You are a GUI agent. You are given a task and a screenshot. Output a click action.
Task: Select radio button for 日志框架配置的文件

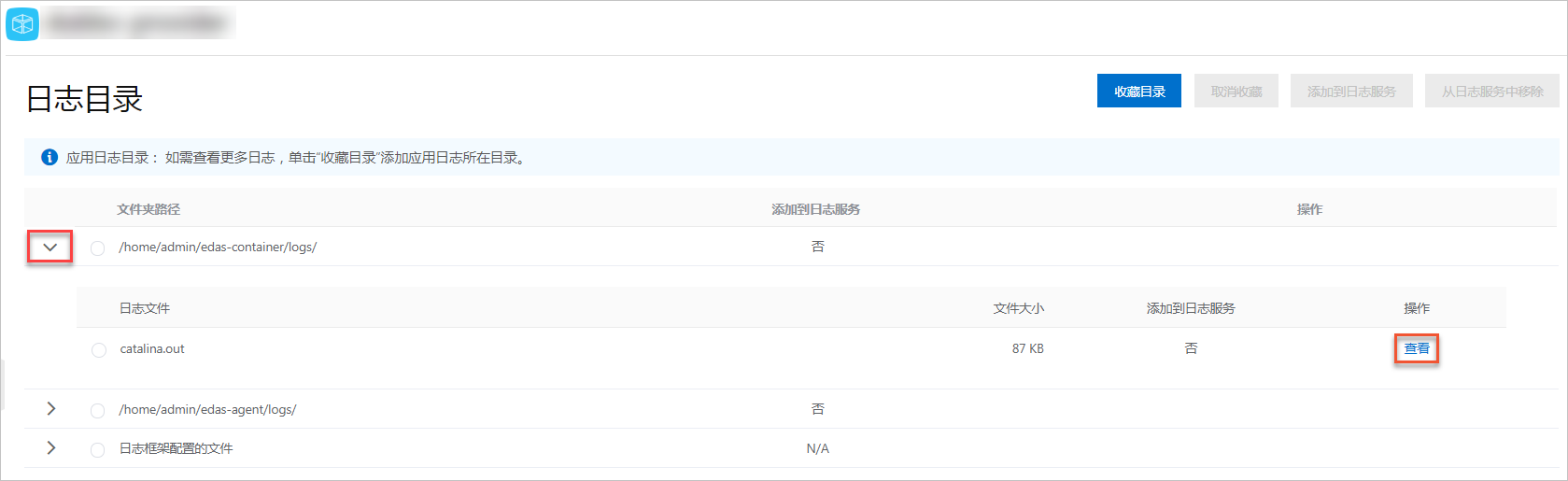97,449
